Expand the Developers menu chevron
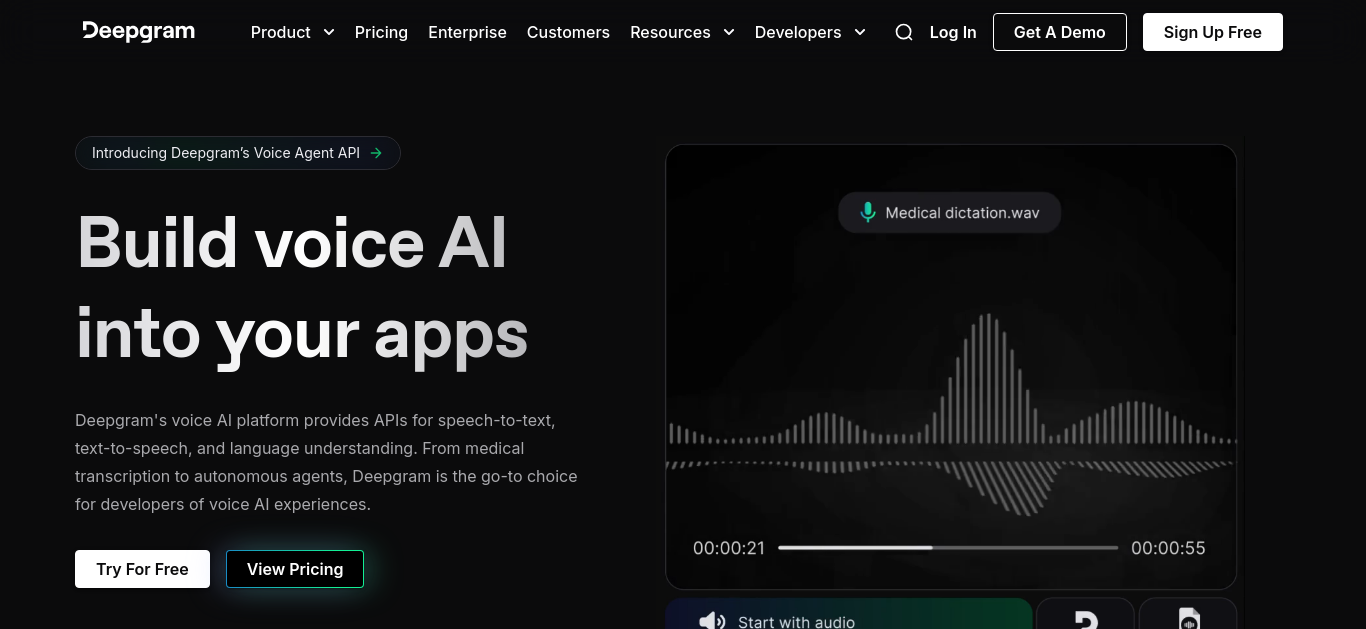 click(x=860, y=32)
